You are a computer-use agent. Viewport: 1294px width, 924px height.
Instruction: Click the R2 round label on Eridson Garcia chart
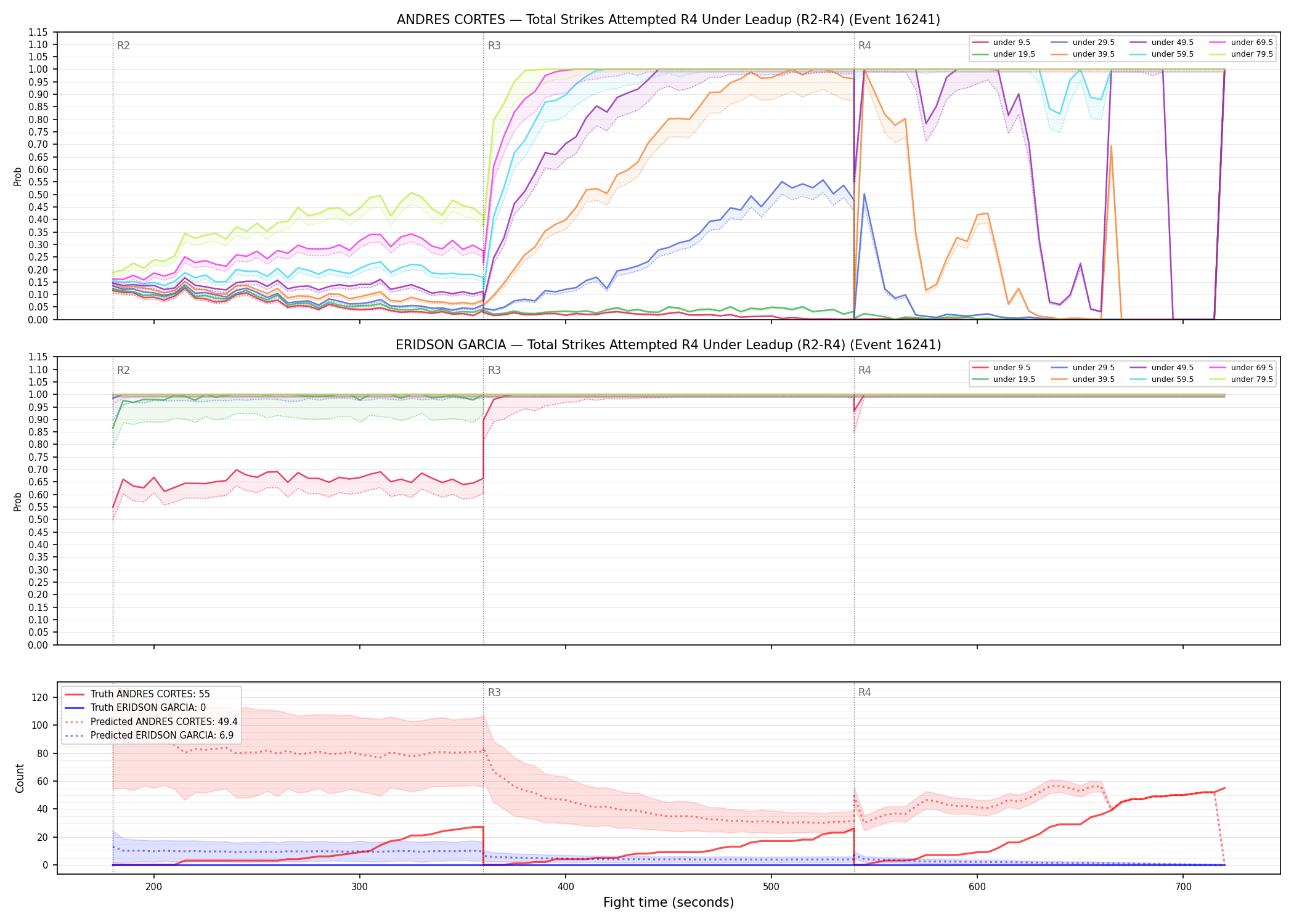(123, 371)
